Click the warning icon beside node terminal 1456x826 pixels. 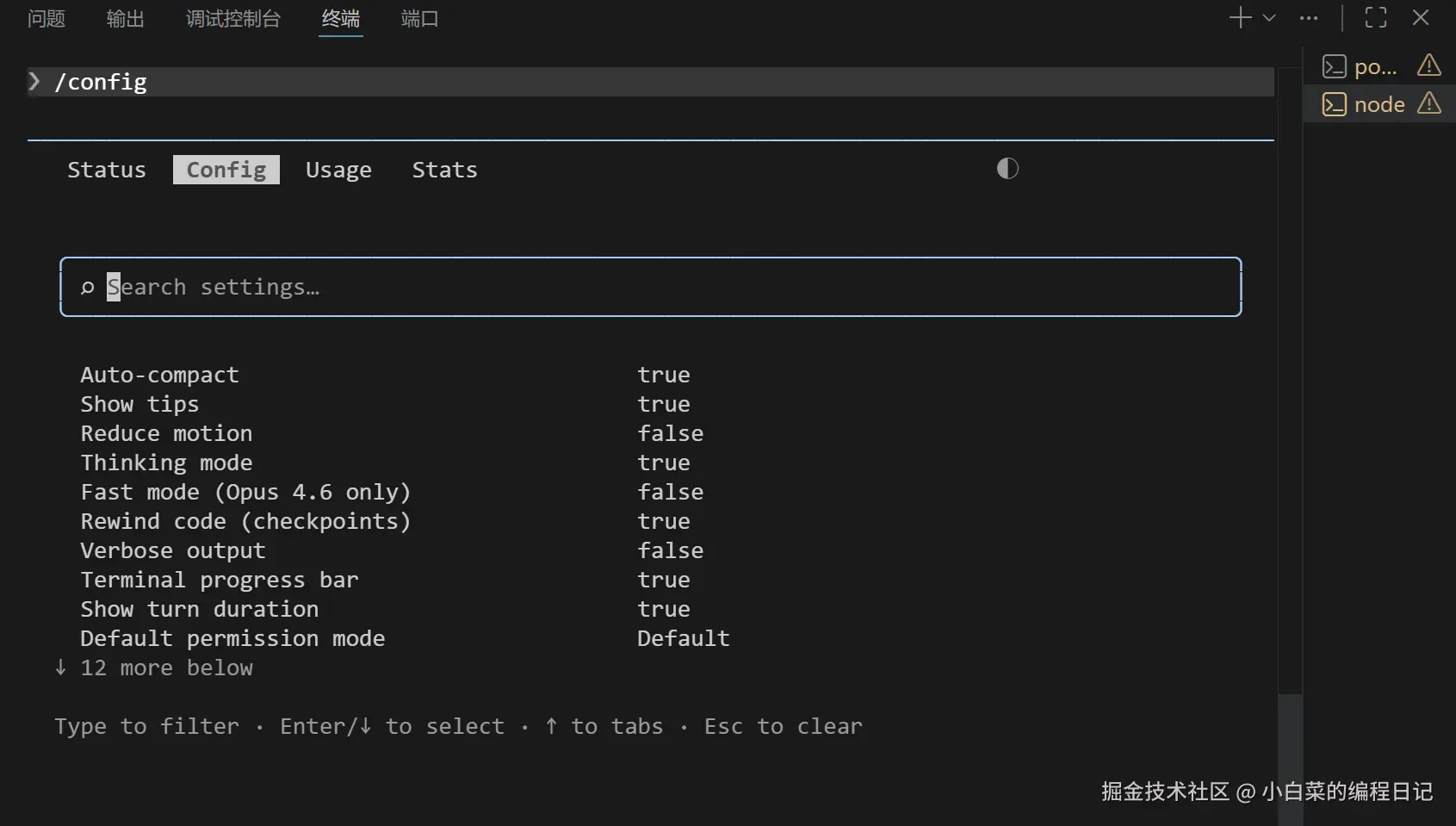coord(1429,104)
